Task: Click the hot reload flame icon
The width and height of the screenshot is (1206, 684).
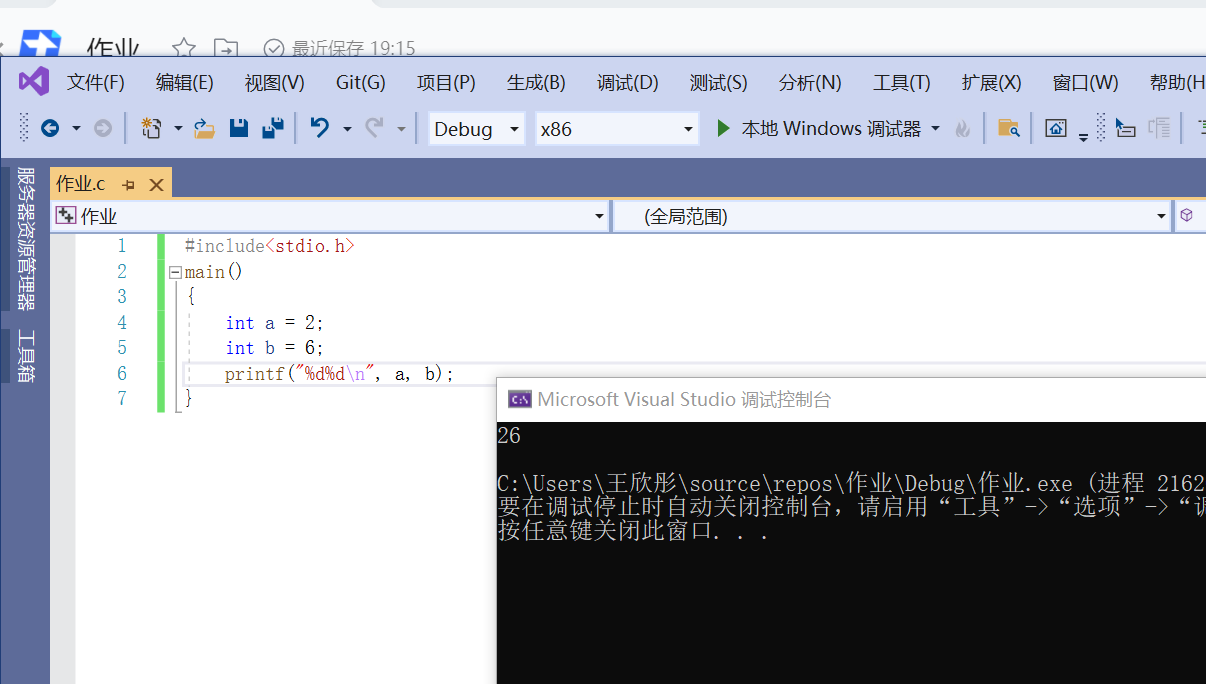Action: (x=963, y=129)
